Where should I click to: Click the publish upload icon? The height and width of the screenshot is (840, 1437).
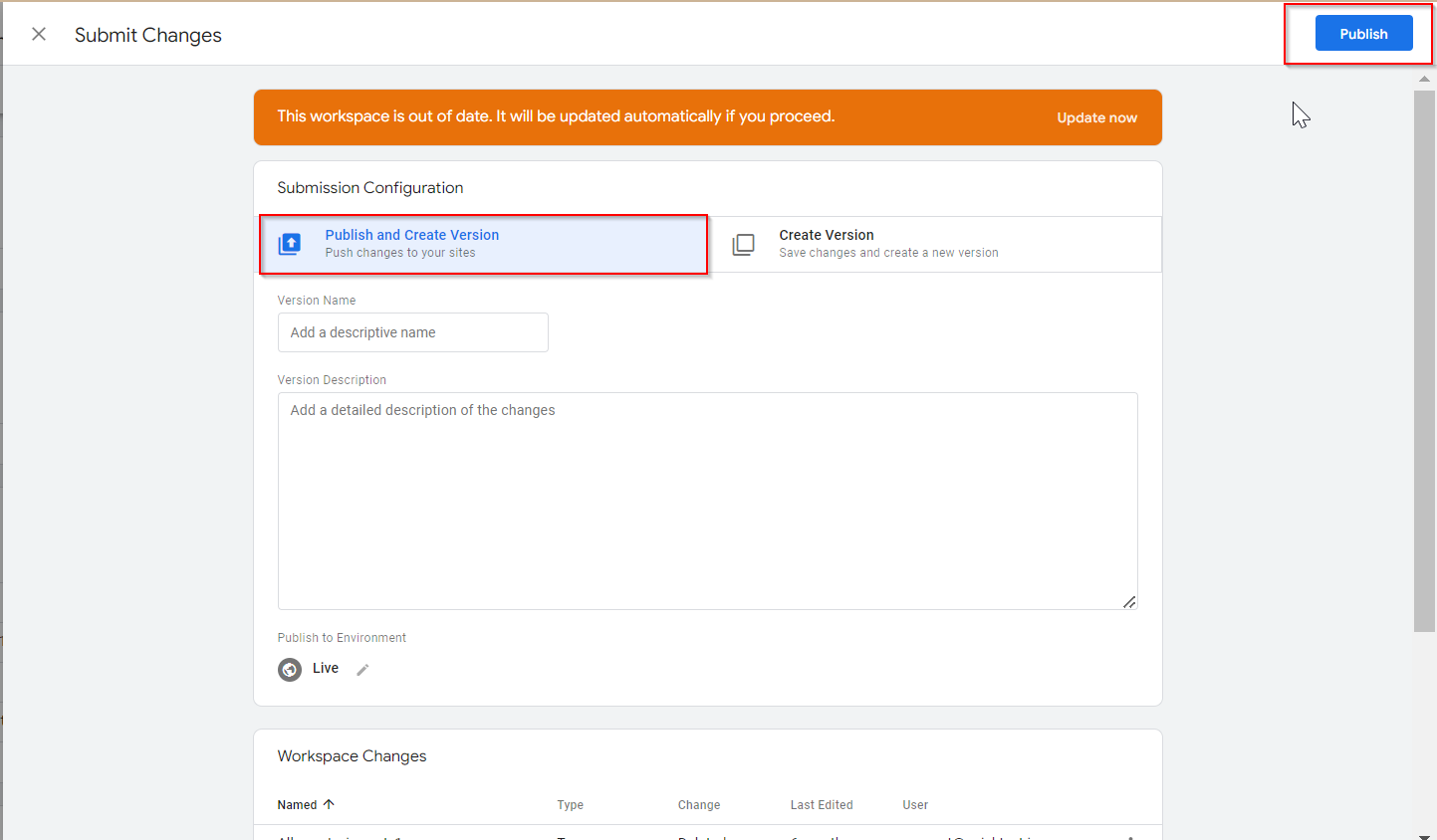[x=290, y=244]
